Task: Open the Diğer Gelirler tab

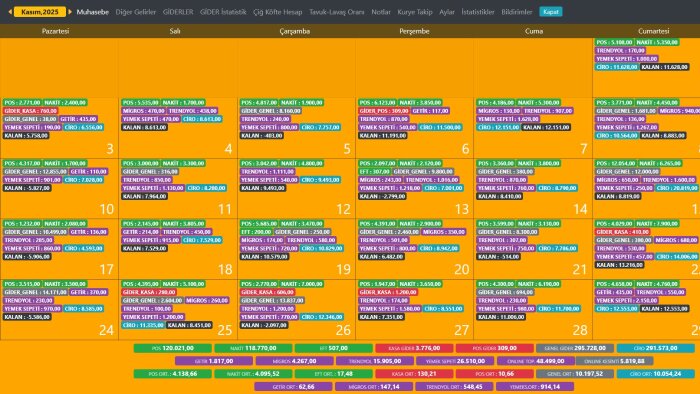Action: tap(136, 12)
